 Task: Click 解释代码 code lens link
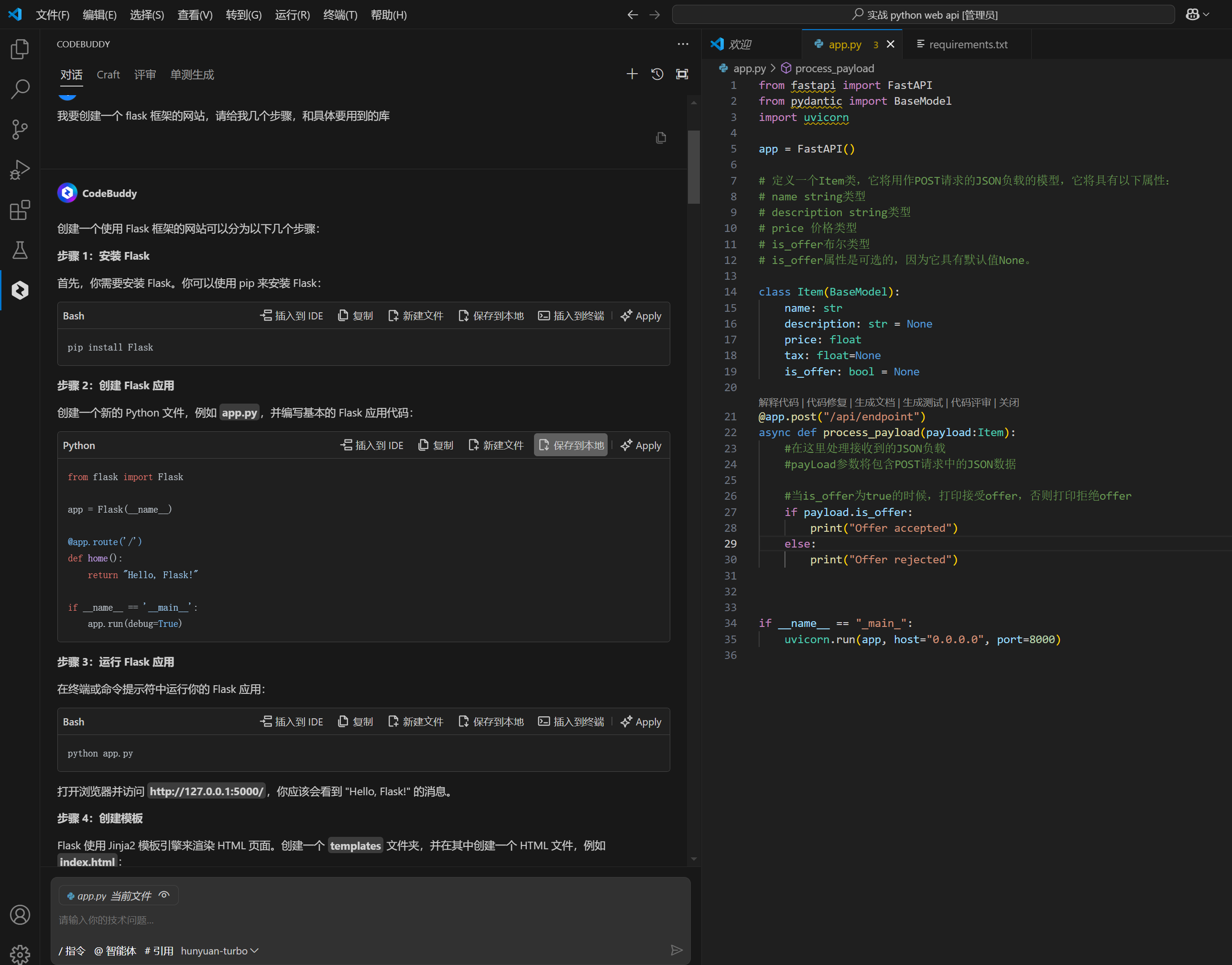click(x=778, y=402)
